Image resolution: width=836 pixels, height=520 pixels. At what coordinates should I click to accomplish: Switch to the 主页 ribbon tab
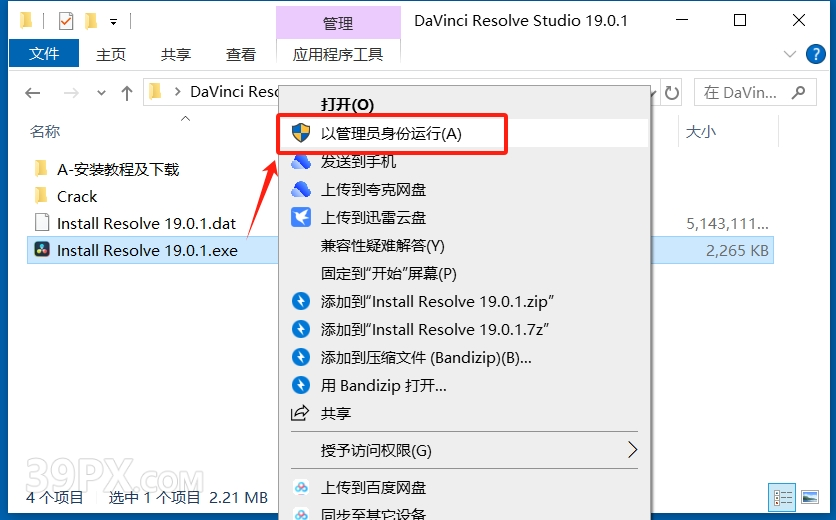pyautogui.click(x=111, y=54)
